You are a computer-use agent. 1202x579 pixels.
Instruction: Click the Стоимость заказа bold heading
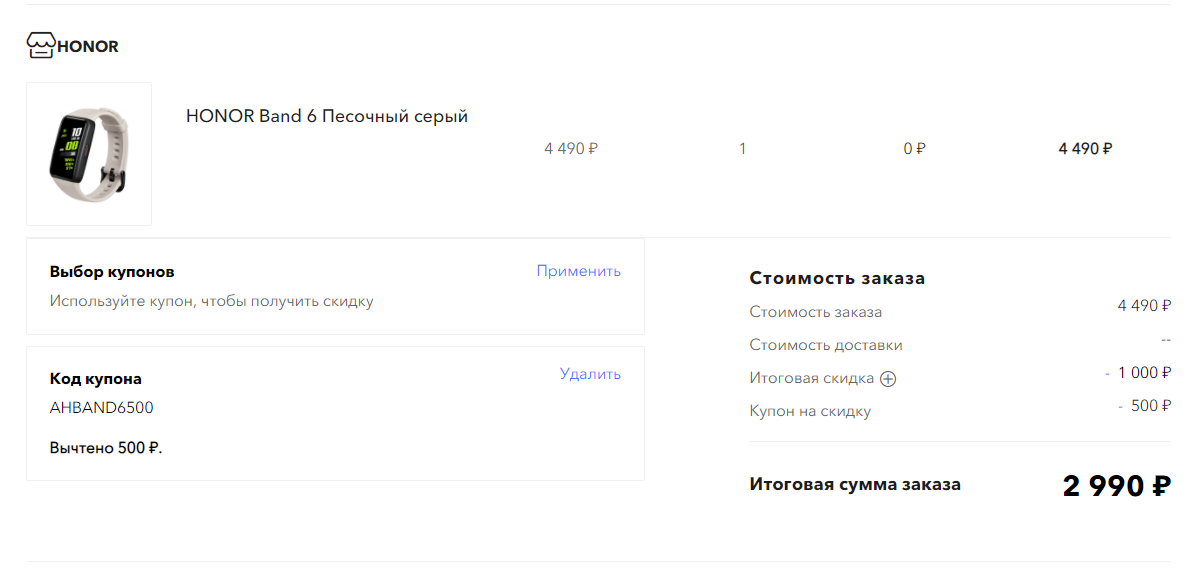click(x=838, y=278)
